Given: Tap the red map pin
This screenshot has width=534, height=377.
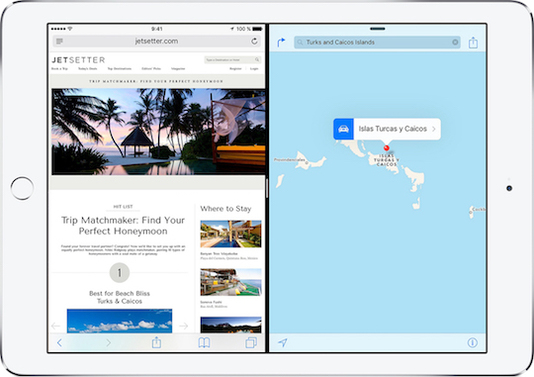Looking at the screenshot, I should click(386, 148).
